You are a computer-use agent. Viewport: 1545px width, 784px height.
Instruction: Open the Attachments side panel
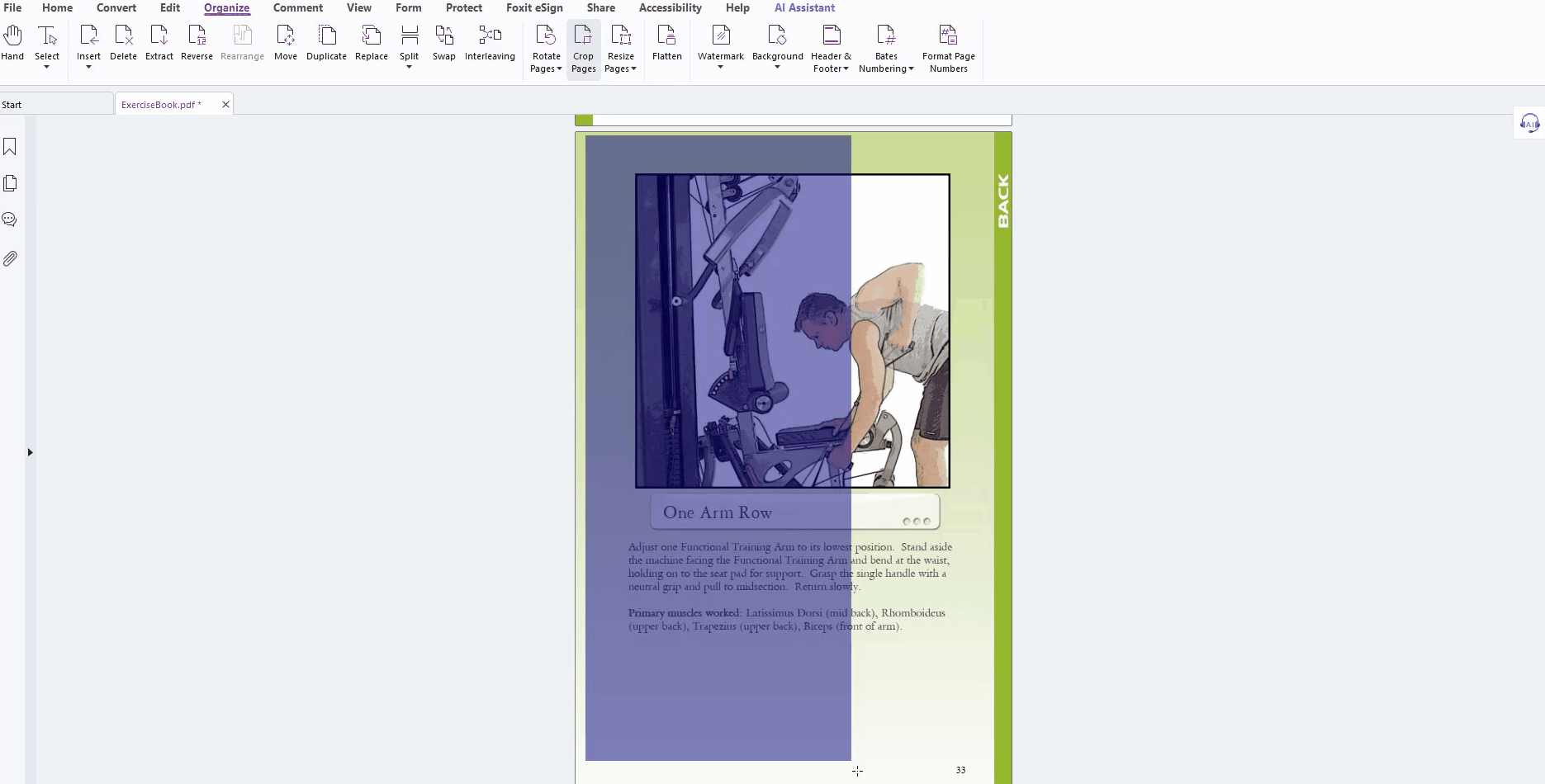(10, 258)
